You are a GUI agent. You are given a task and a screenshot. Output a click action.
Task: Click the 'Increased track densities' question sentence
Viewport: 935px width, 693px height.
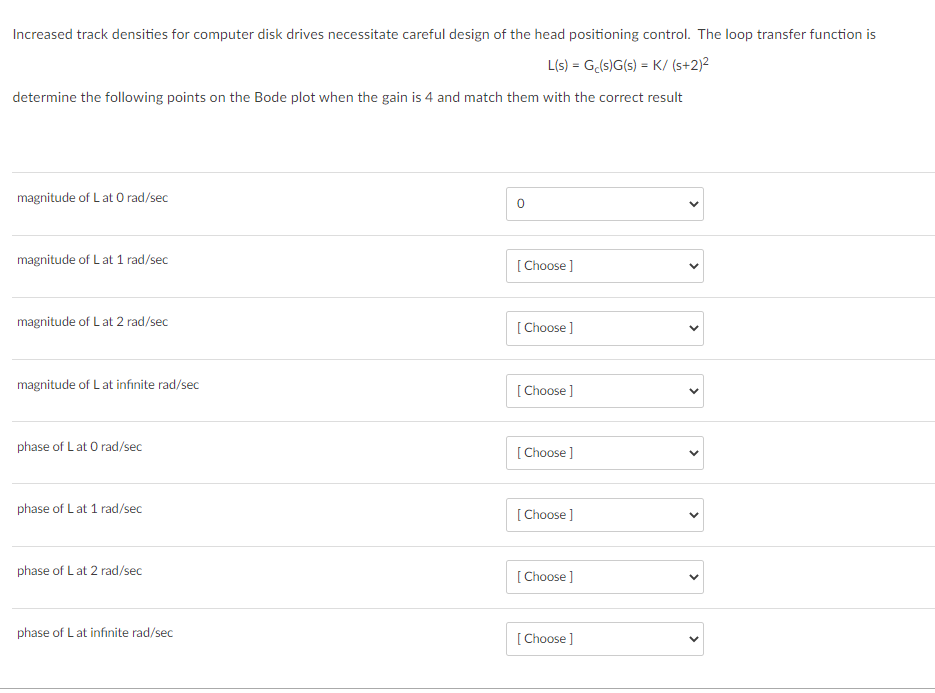443,34
